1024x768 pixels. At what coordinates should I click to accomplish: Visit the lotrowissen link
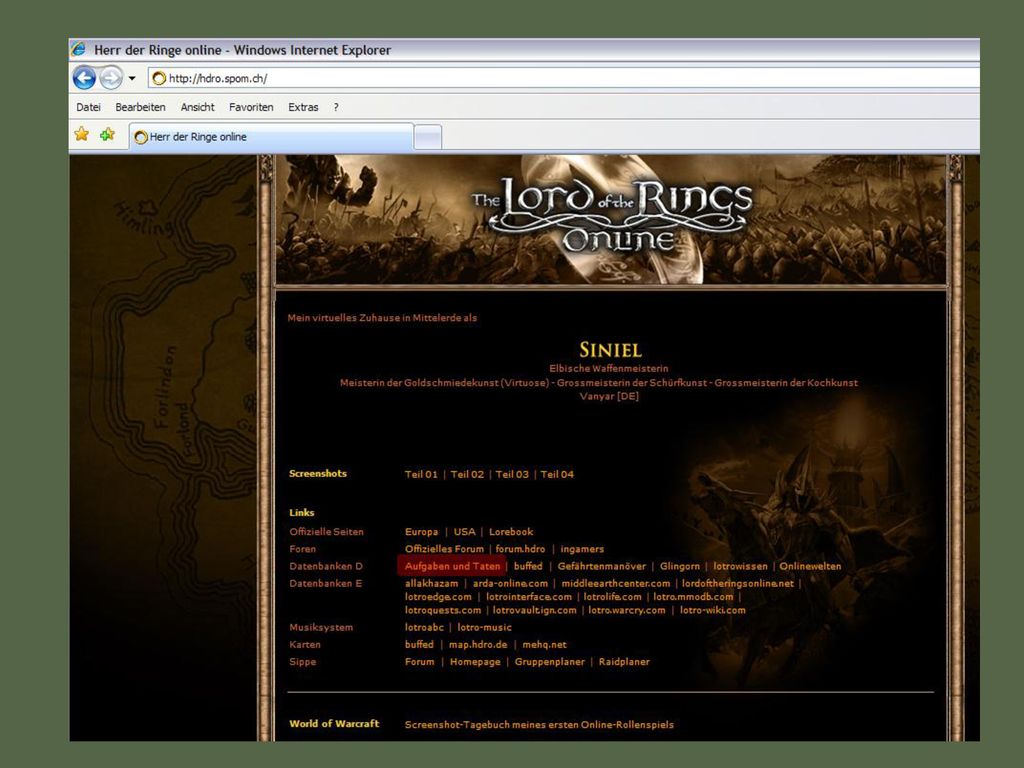pos(740,566)
